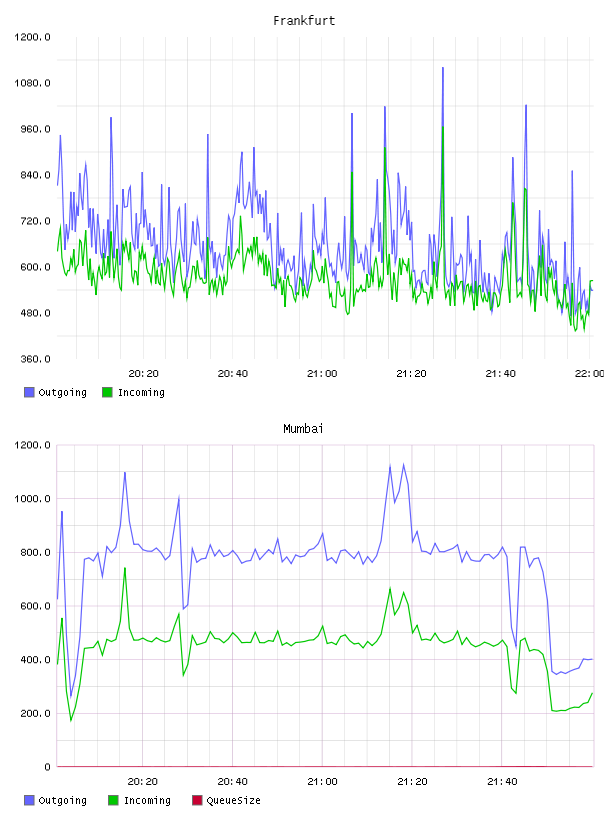Screen dimensions: 608x816
Task: Click the 480.0 y-axis label on Frankfurt
Action: coord(35,313)
